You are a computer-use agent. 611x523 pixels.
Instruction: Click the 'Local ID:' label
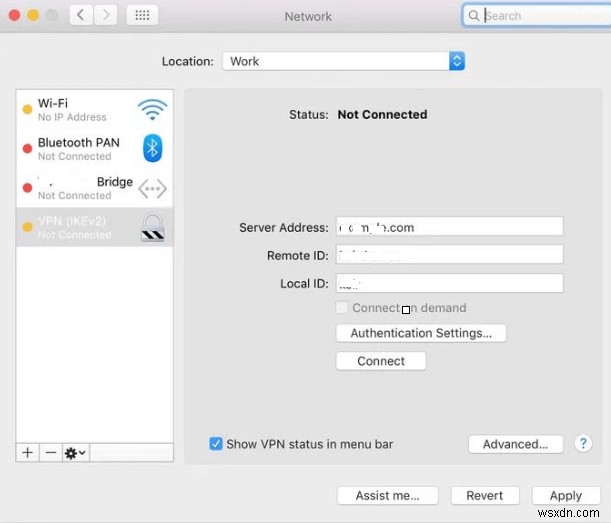(x=304, y=284)
